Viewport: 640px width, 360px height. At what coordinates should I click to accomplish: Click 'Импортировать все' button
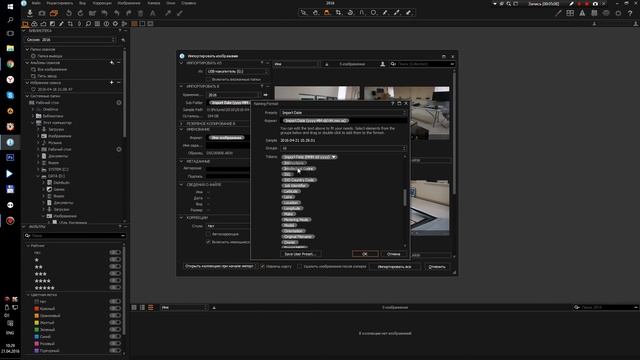[x=394, y=267]
